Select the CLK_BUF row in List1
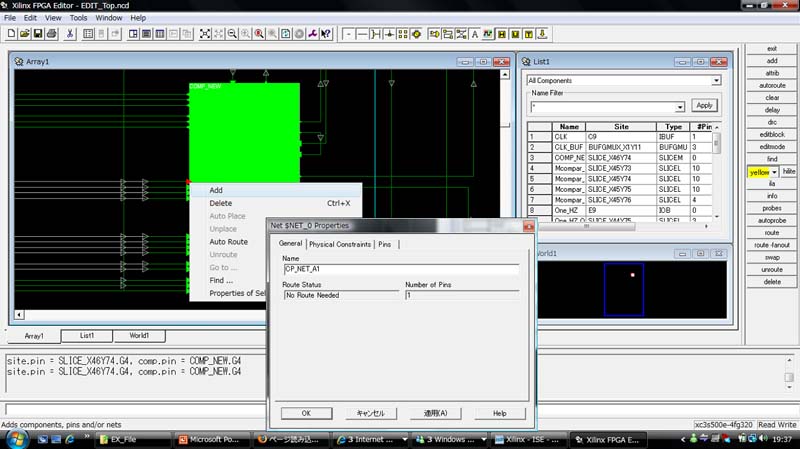The image size is (800, 449). [x=620, y=147]
